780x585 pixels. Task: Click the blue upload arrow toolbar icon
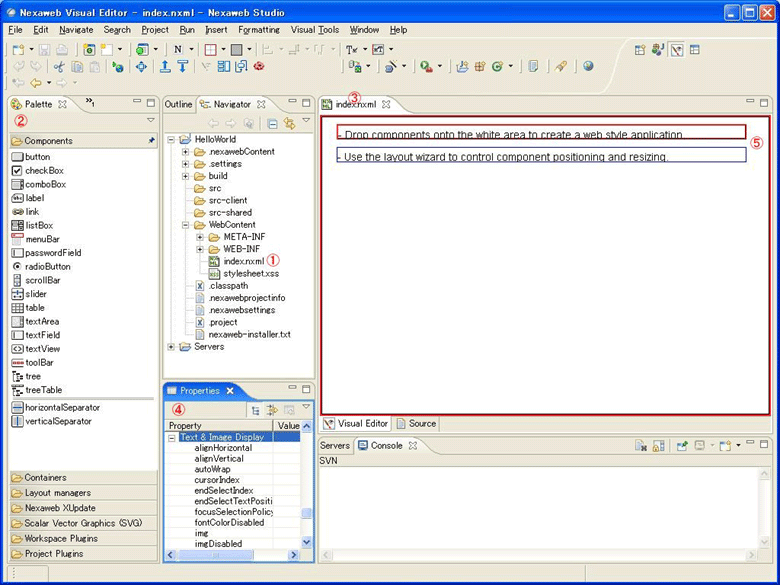tap(165, 66)
